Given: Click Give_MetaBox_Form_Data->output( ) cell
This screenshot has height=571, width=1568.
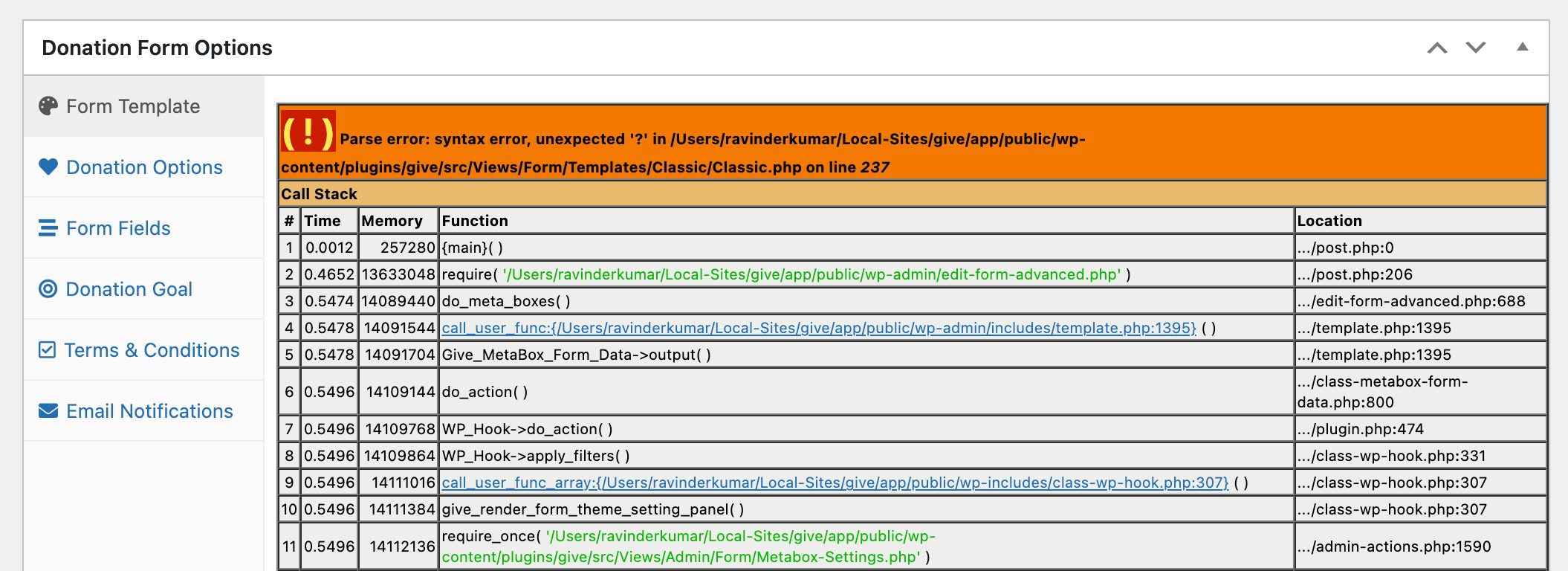Looking at the screenshot, I should (866, 355).
